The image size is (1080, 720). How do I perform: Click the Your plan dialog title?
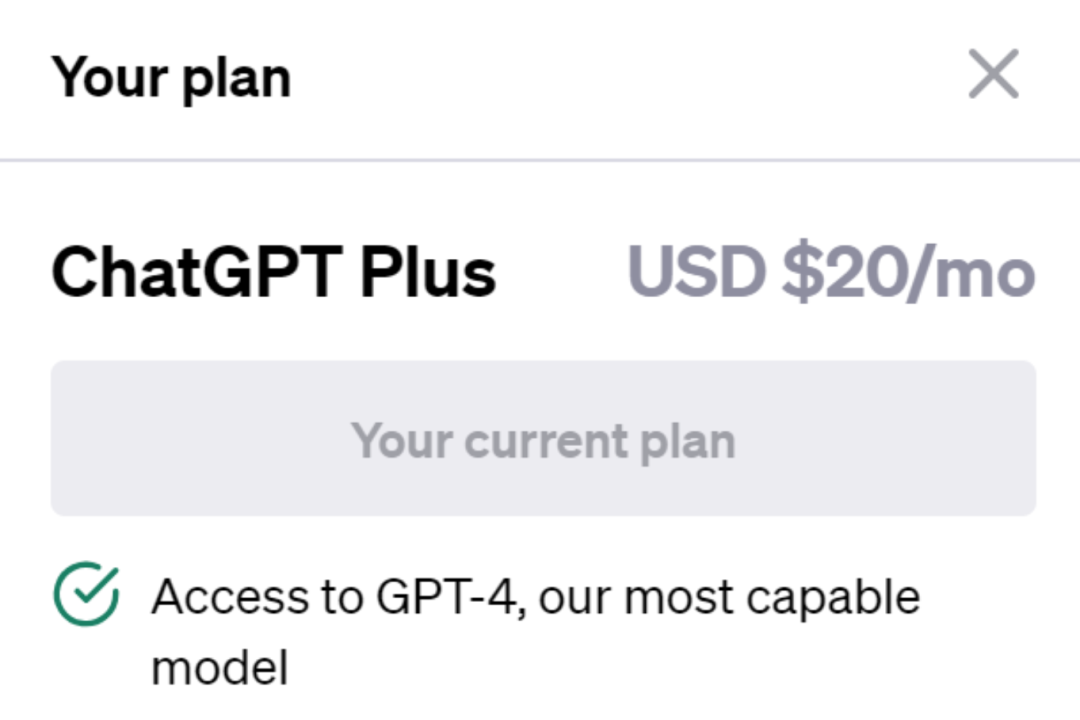click(171, 78)
